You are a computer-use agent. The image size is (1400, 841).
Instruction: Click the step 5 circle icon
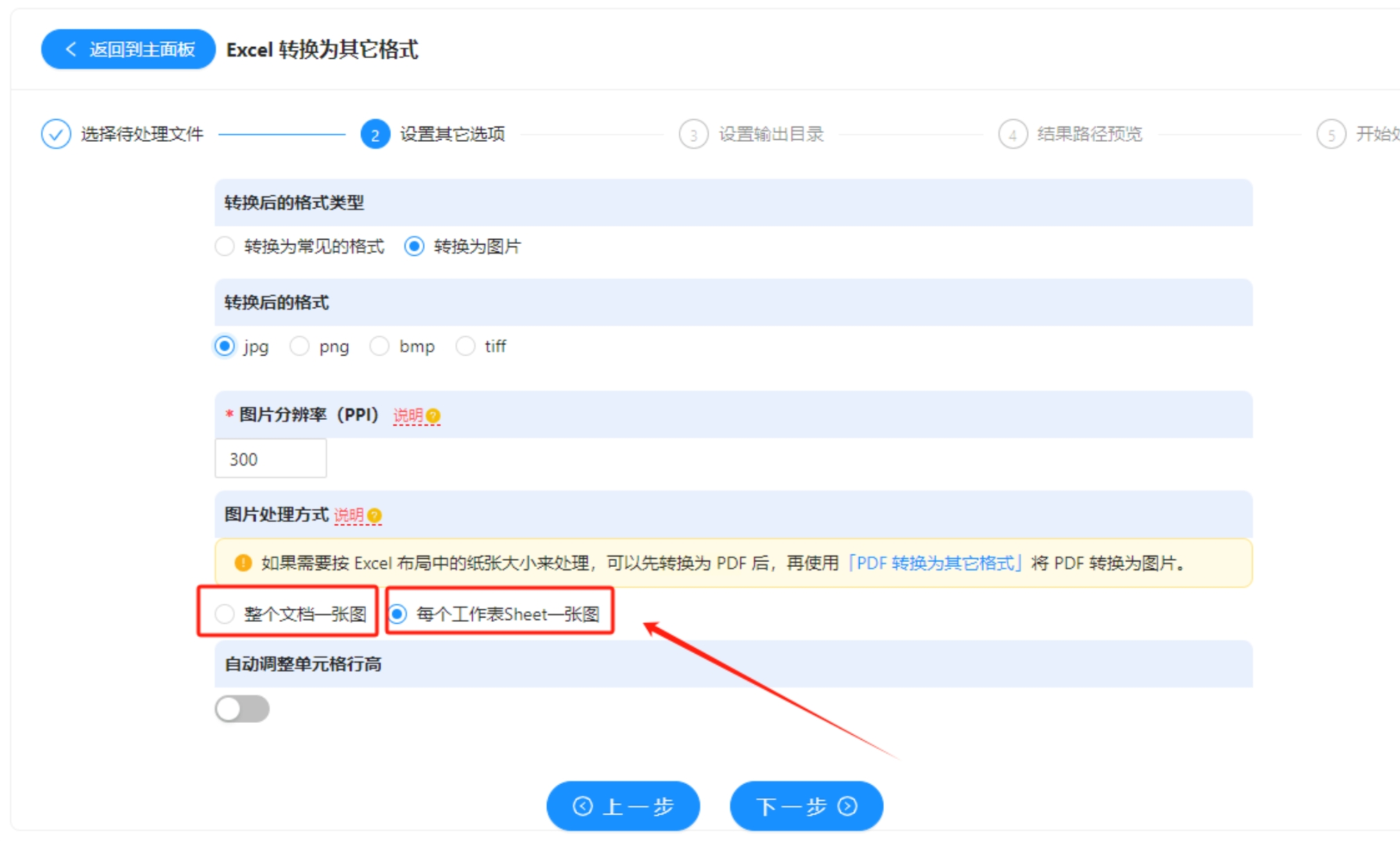pyautogui.click(x=1331, y=135)
